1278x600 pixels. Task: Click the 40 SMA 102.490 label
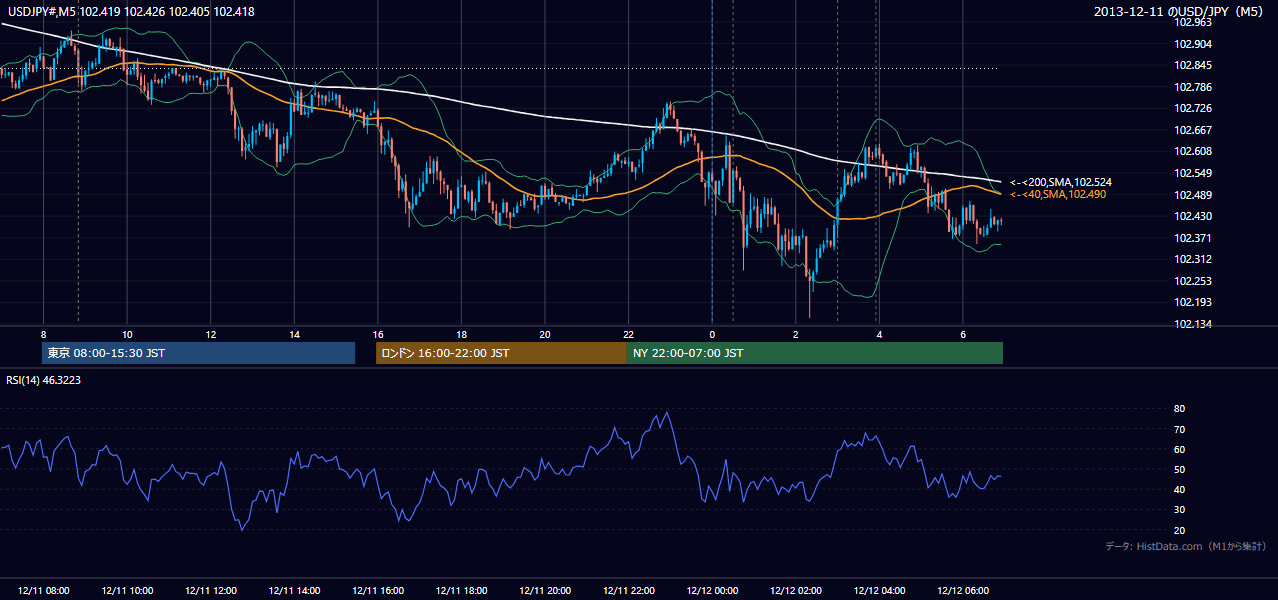click(x=1057, y=194)
